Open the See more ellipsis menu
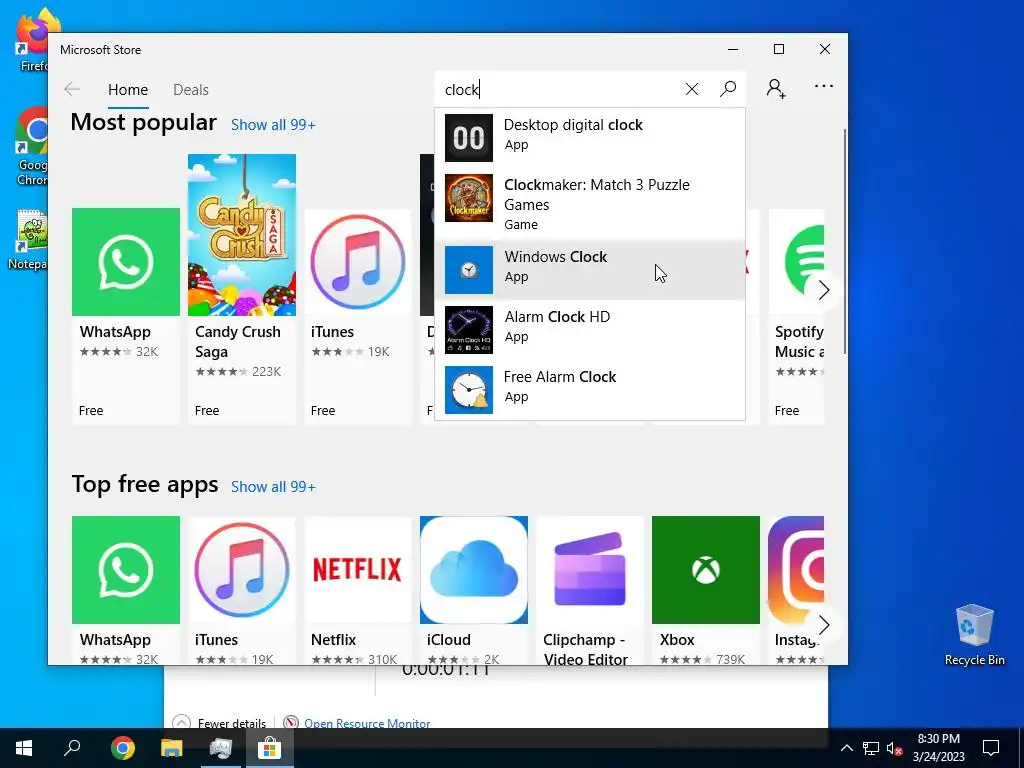Viewport: 1024px width, 768px height. pos(824,86)
